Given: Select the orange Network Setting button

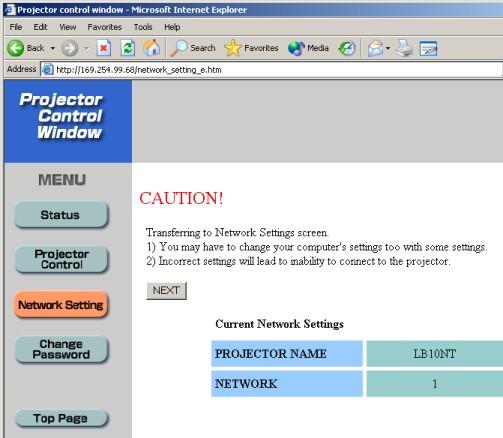Looking at the screenshot, I should tap(61, 304).
